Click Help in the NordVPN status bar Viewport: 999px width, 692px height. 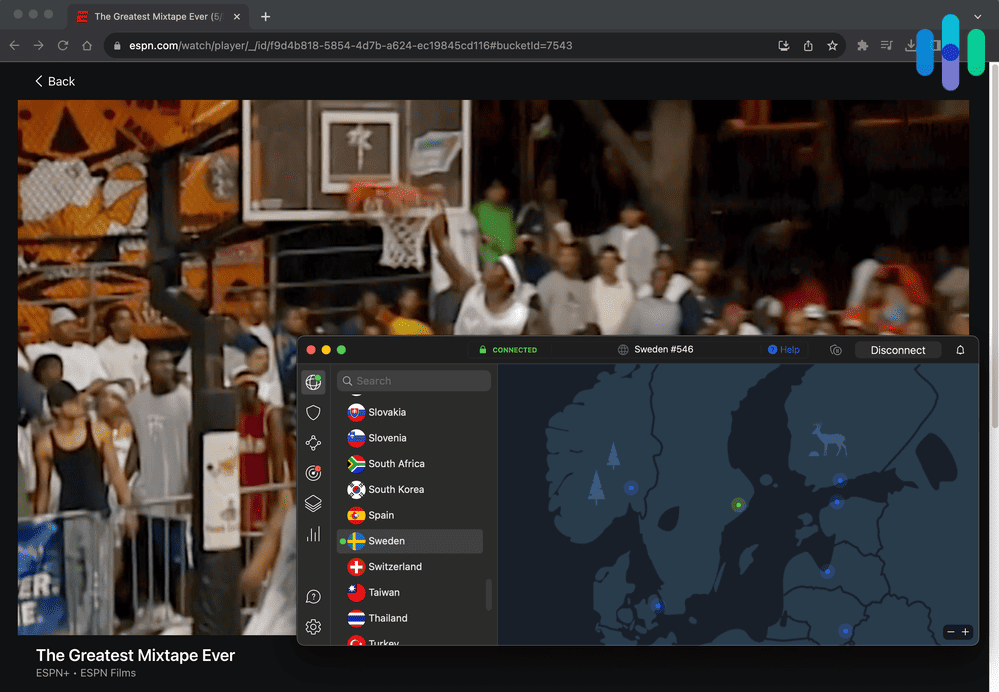point(784,350)
